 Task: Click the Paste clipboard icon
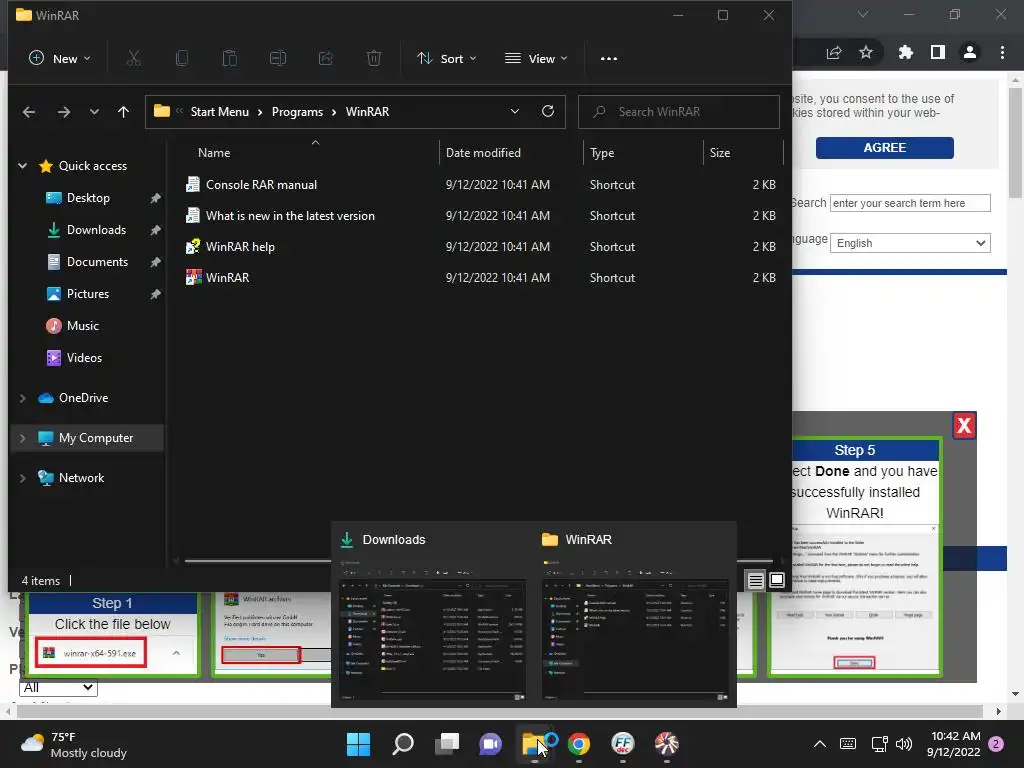(x=229, y=58)
